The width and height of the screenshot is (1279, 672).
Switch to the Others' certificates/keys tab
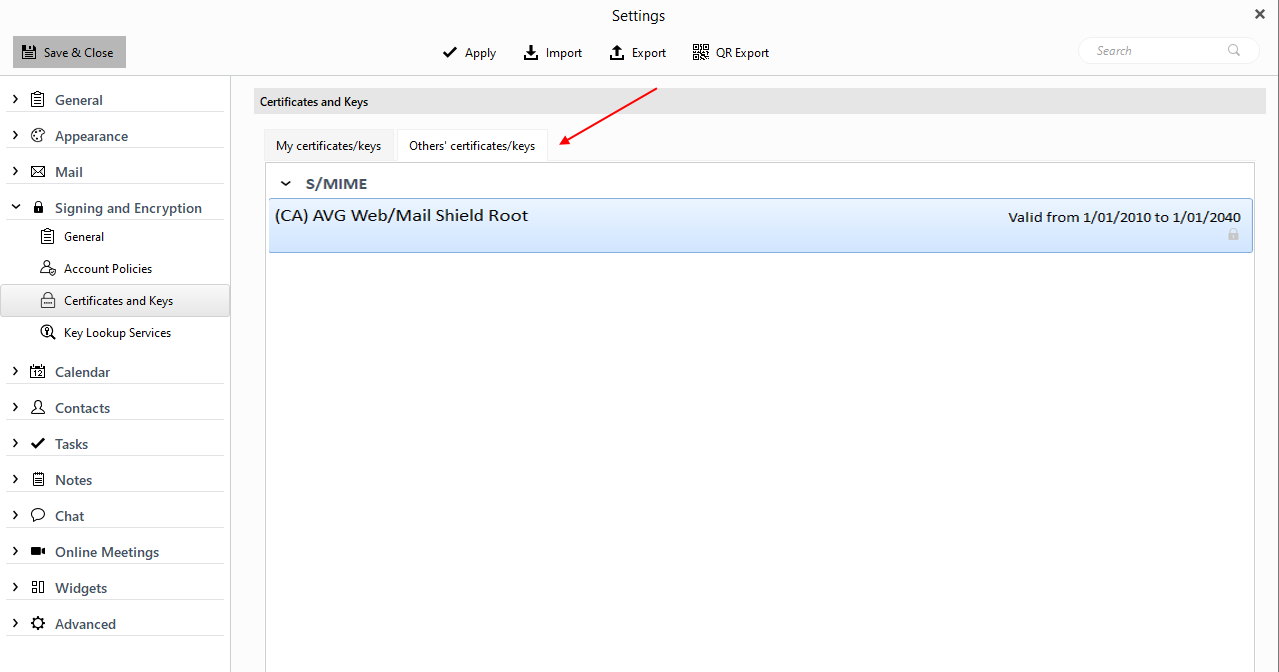[472, 146]
